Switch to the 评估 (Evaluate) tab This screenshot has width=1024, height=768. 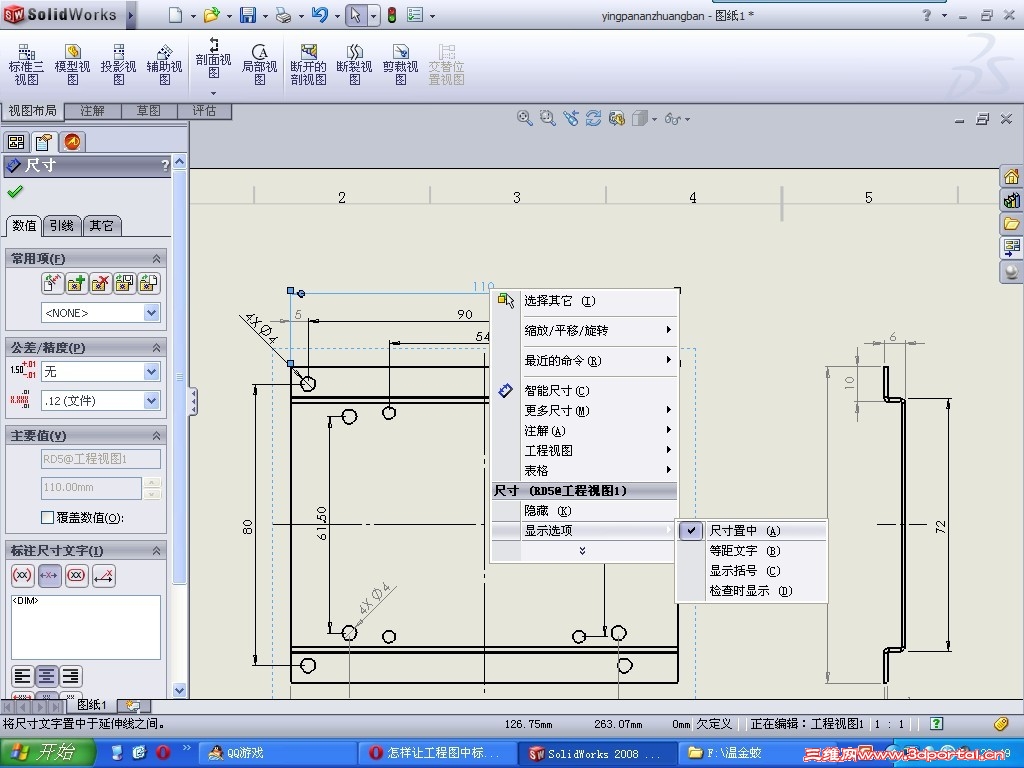[x=204, y=111]
